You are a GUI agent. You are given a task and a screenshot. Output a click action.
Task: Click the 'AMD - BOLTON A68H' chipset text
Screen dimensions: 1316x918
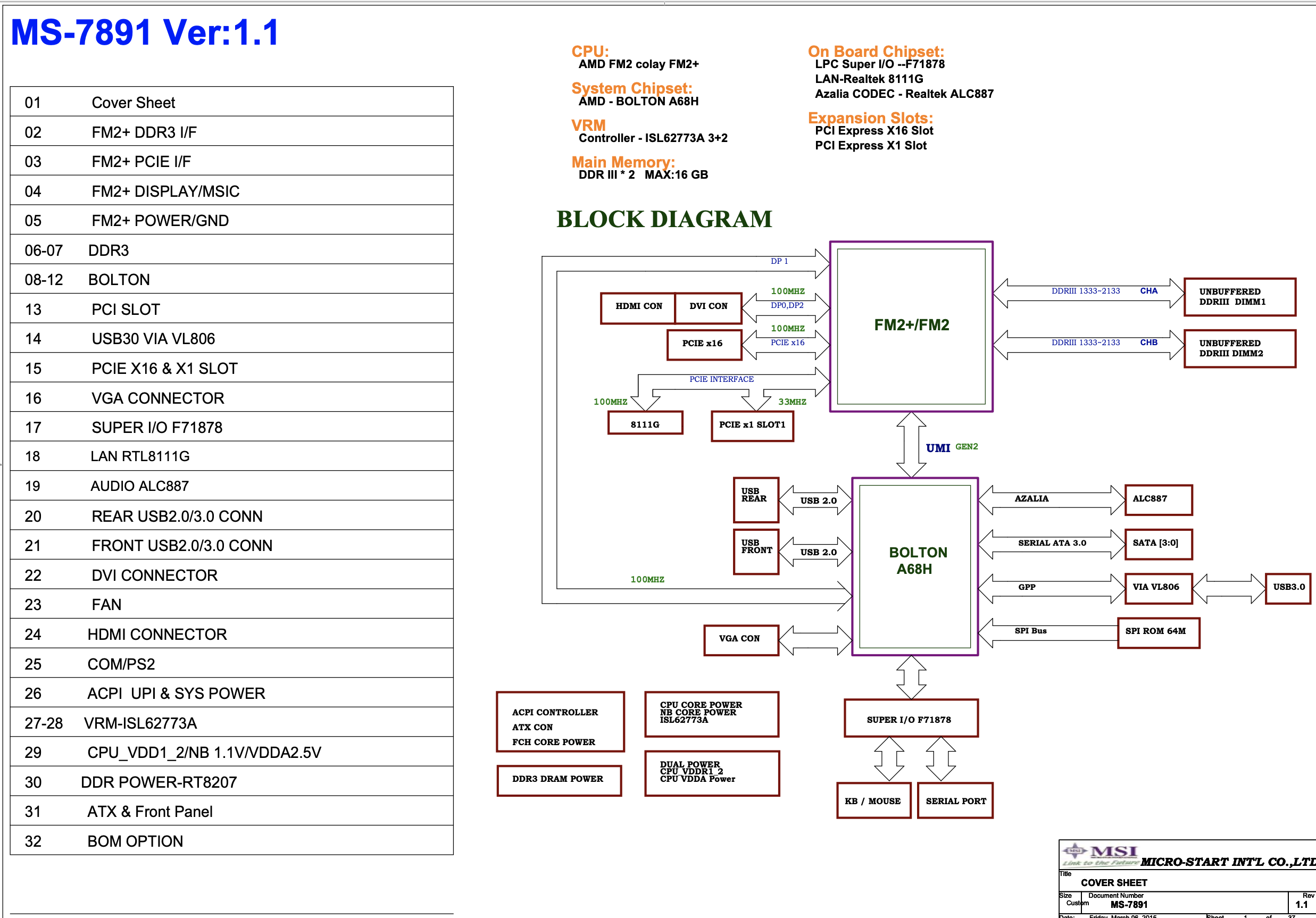point(638,102)
